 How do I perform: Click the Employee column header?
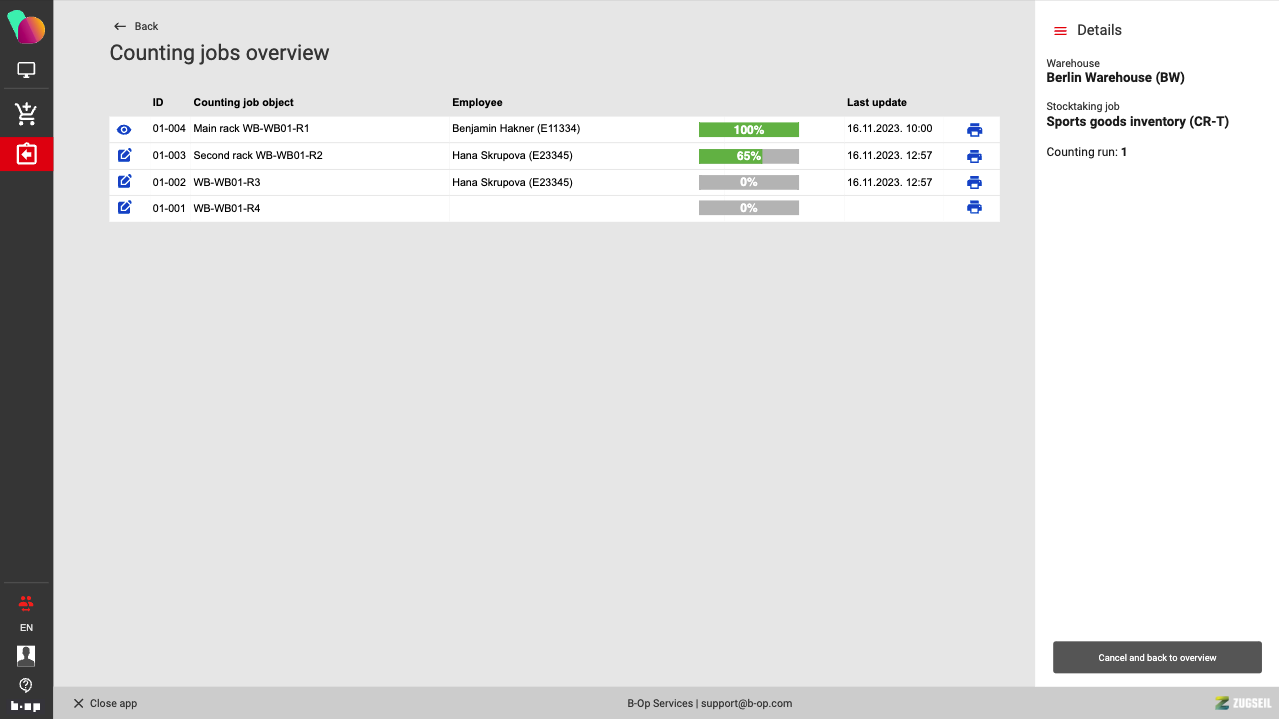[x=477, y=102]
